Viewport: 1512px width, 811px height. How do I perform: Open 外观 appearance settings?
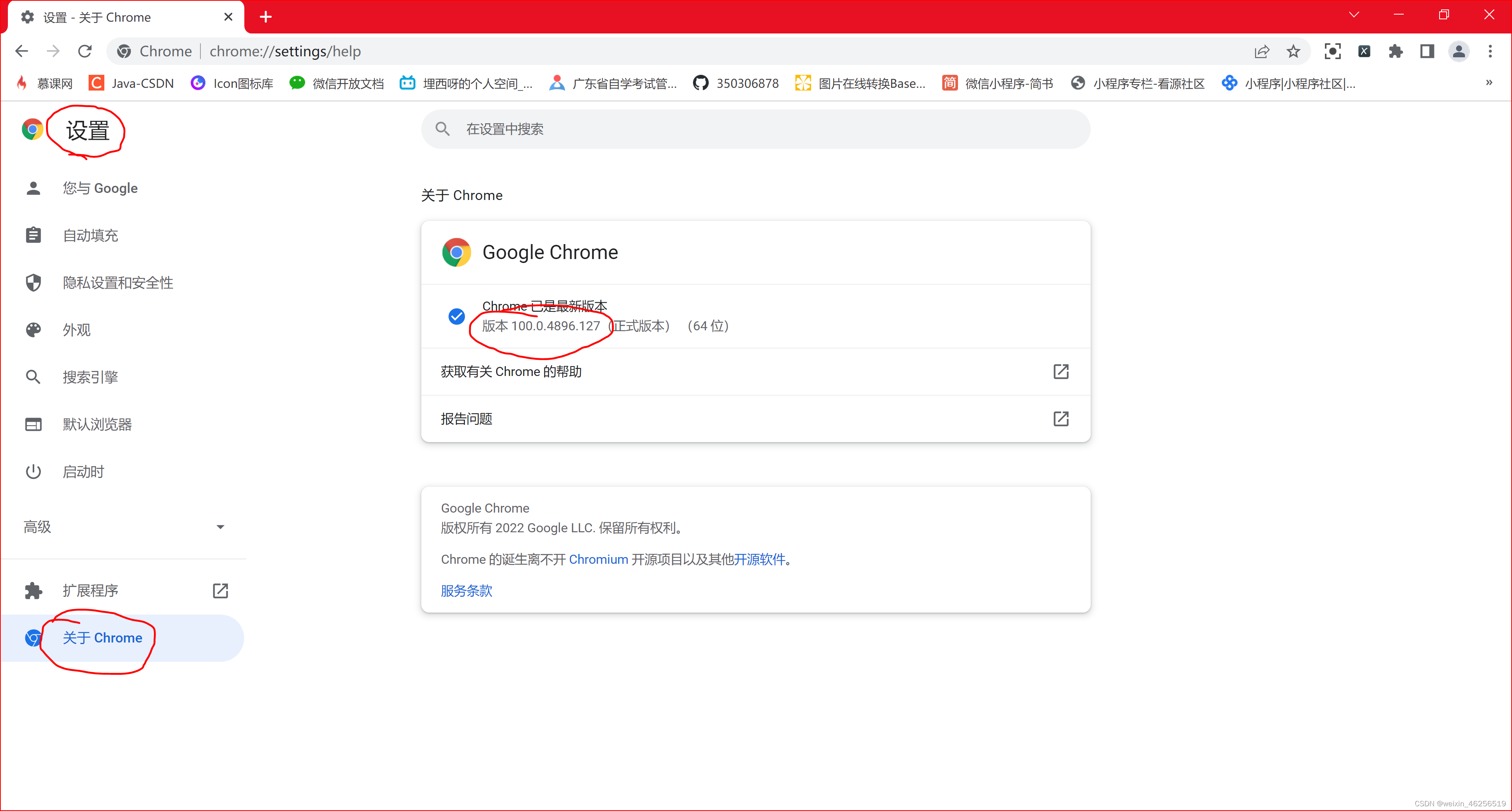click(76, 330)
